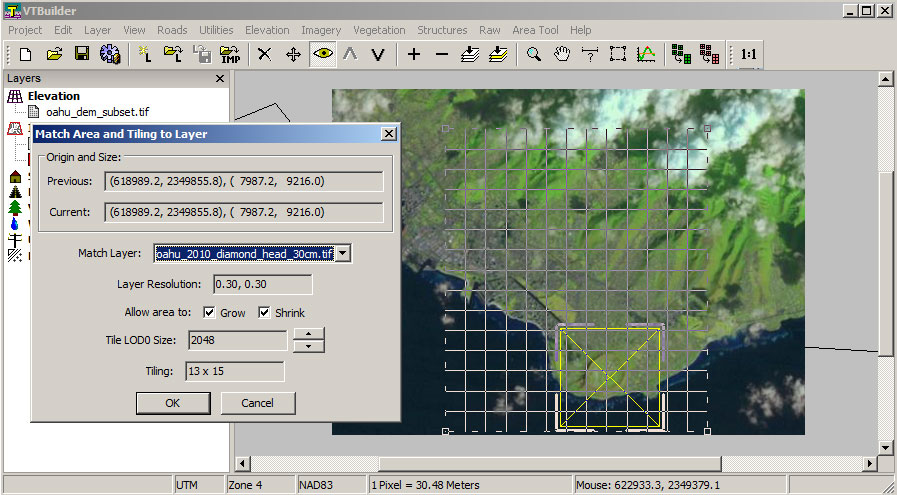Click the green tile grid export icon
Screen dimensions: 897x495
tap(681, 54)
